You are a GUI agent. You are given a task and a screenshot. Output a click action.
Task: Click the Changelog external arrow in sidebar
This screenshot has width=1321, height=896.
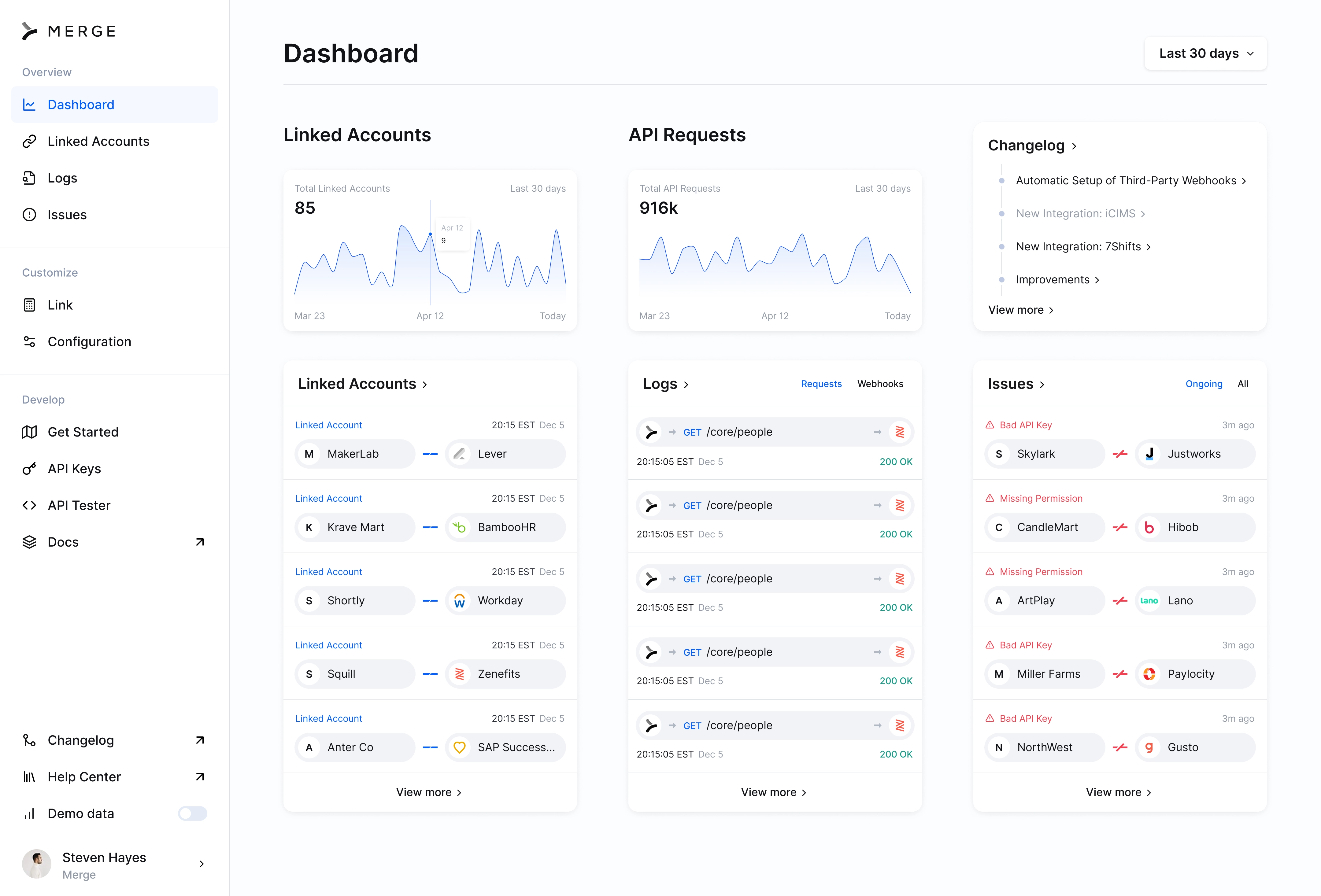tap(199, 740)
